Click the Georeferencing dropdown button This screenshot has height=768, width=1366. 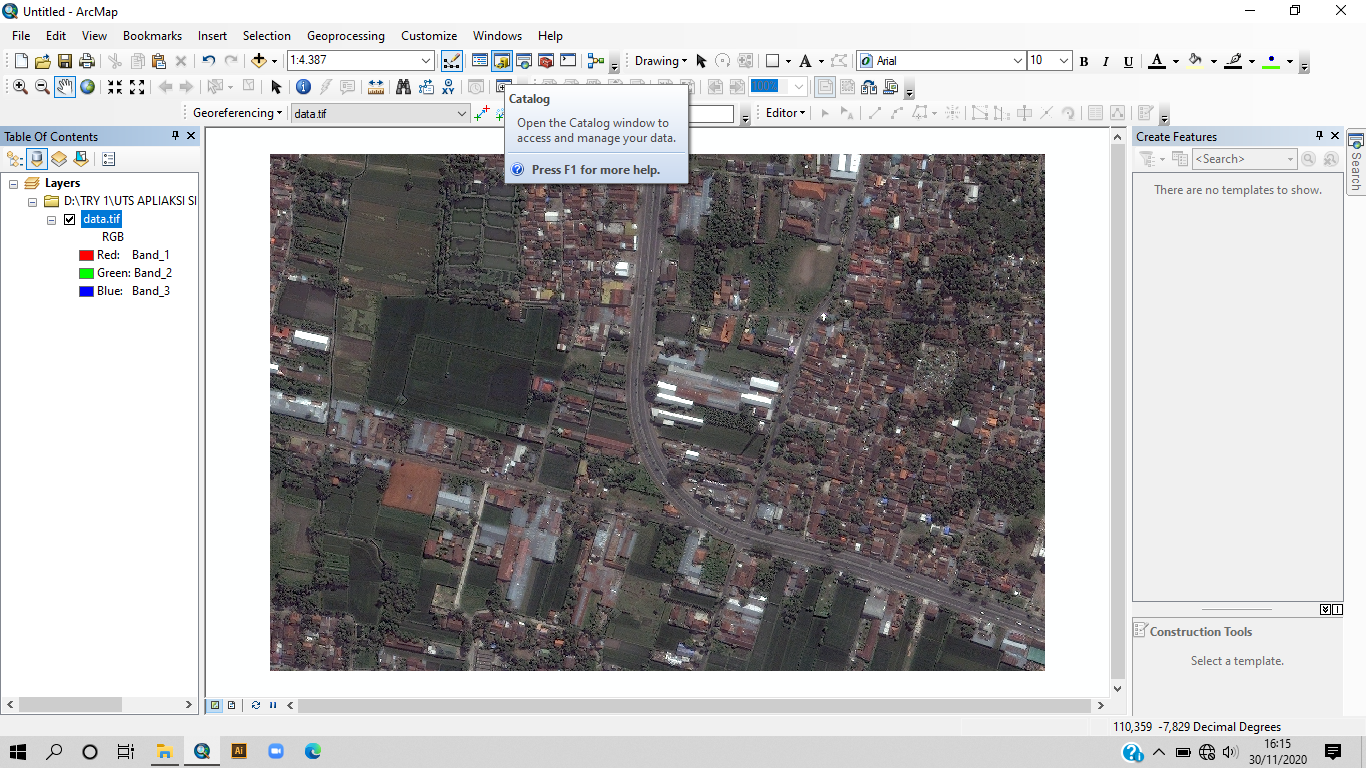[238, 113]
